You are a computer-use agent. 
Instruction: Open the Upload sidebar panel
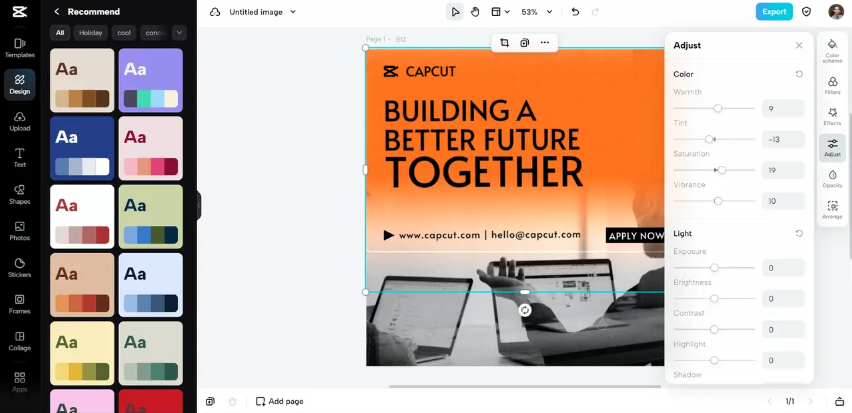tap(20, 121)
